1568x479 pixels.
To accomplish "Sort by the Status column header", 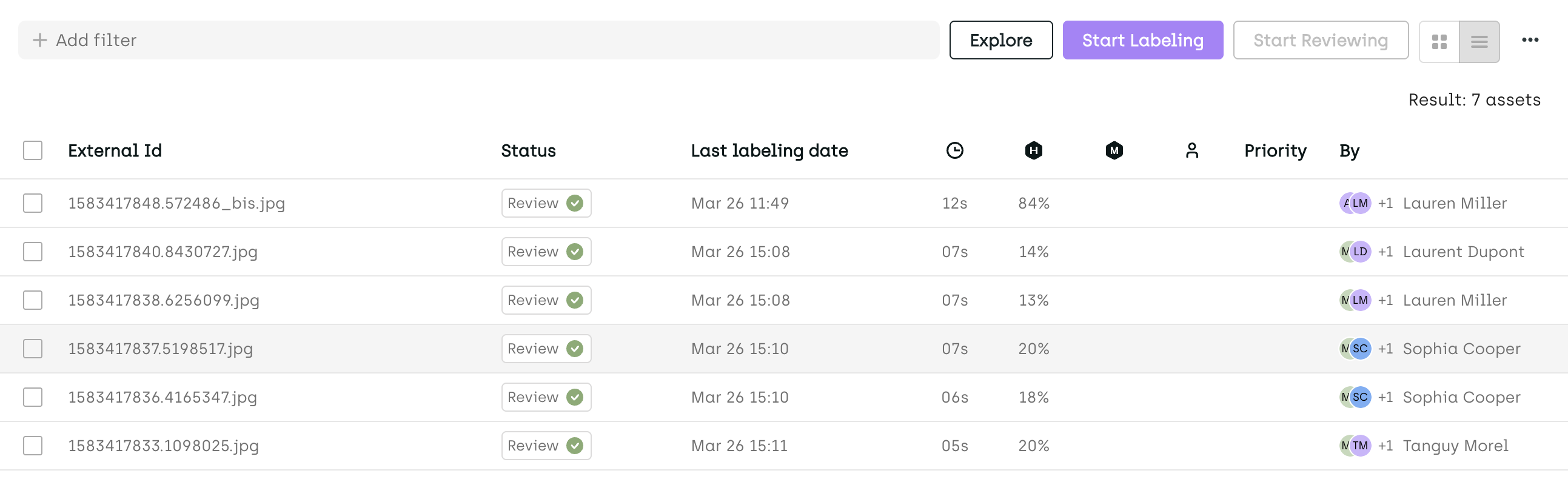I will 528,150.
